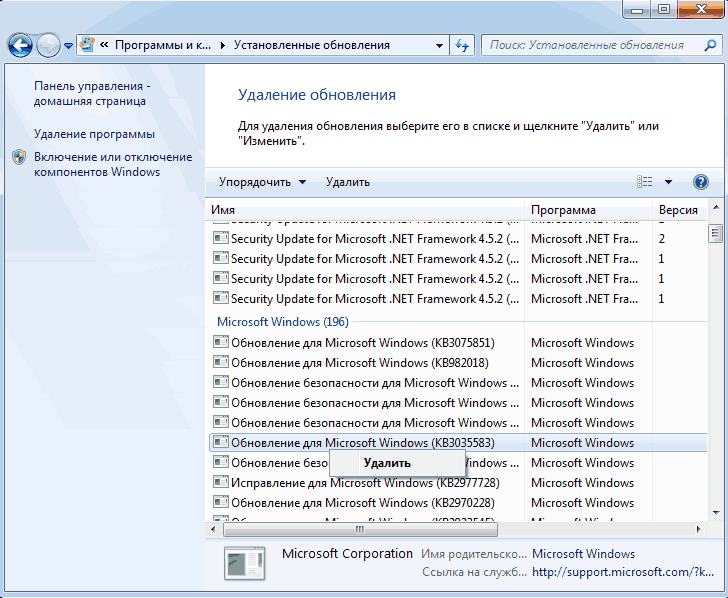
Task: Expand the view options dropdown arrow
Action: coord(668,182)
